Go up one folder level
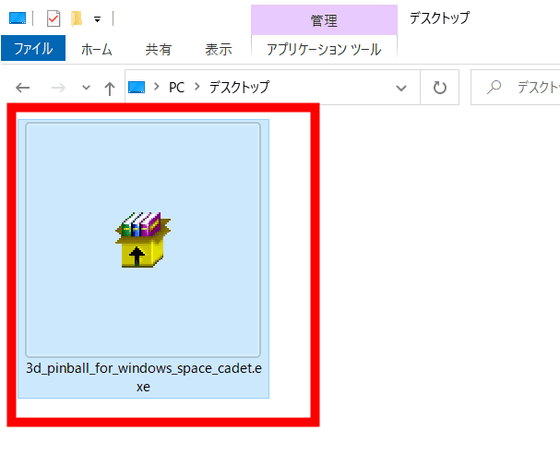This screenshot has height=467, width=560. (x=110, y=88)
